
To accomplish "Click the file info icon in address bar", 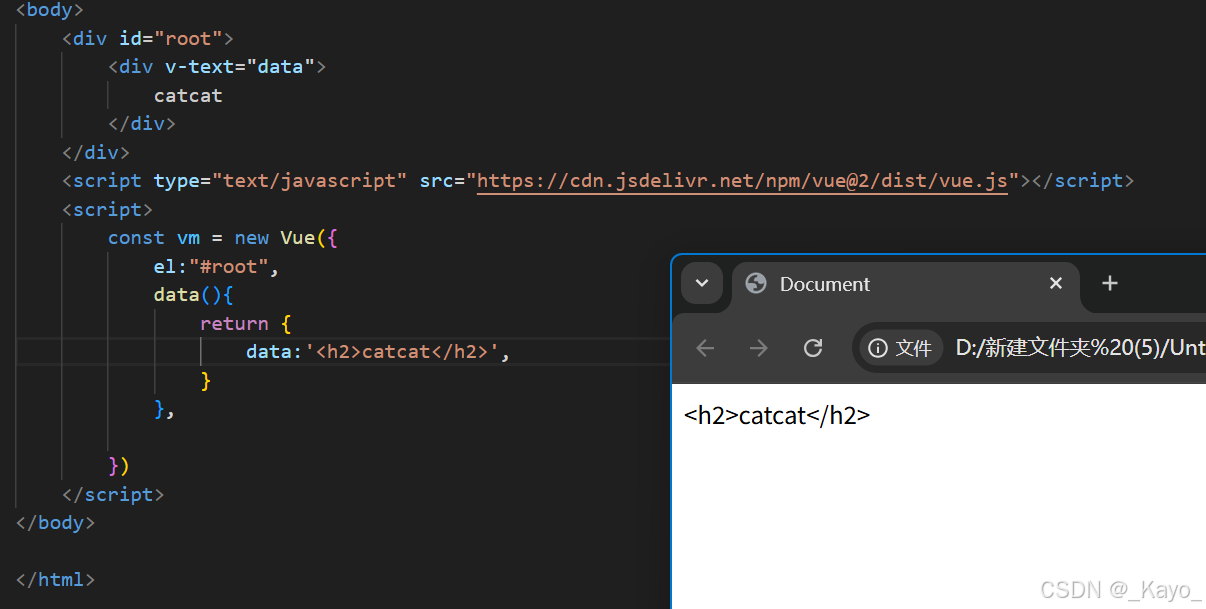I will (901, 348).
